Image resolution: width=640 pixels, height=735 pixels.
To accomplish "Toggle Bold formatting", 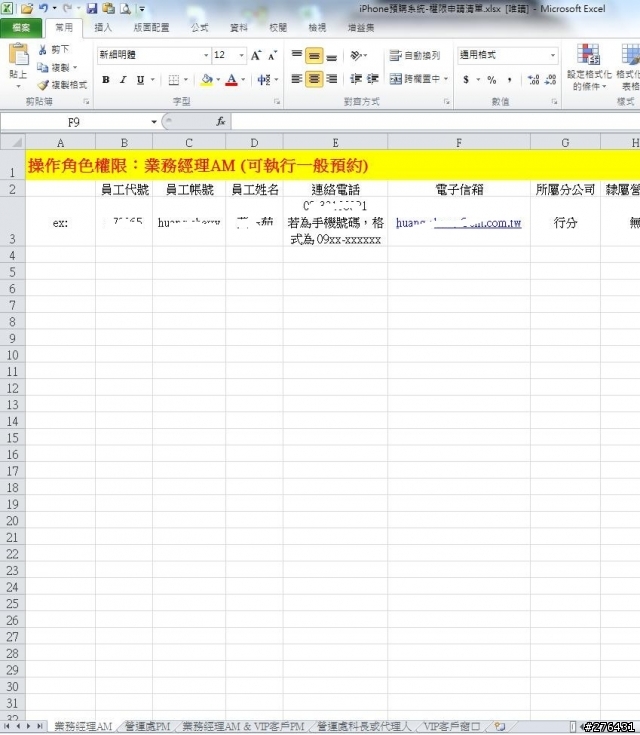I will coord(106,80).
